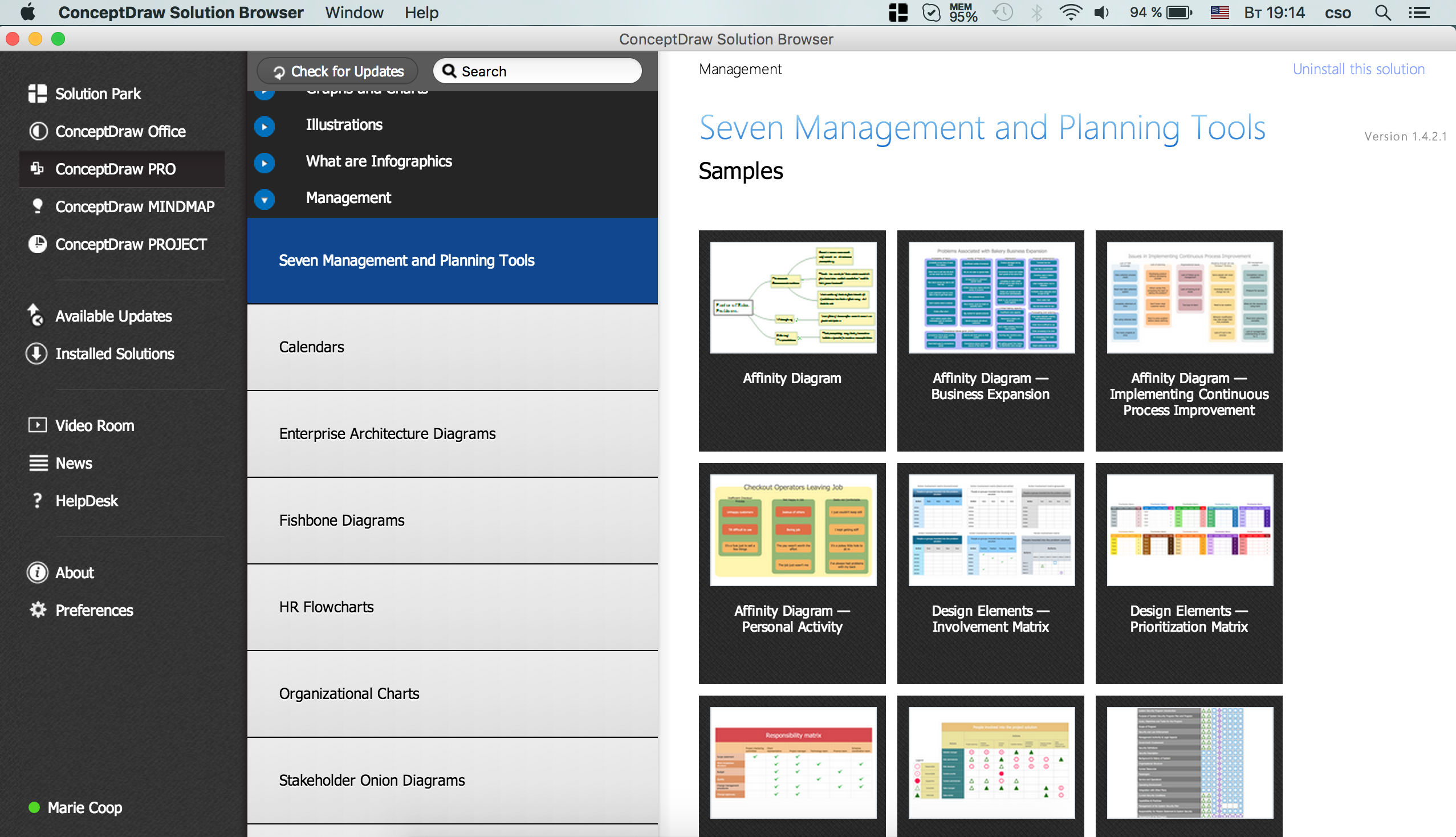Click the Solution Park grid icon
Viewport: 1456px width, 837px height.
pyautogui.click(x=38, y=93)
